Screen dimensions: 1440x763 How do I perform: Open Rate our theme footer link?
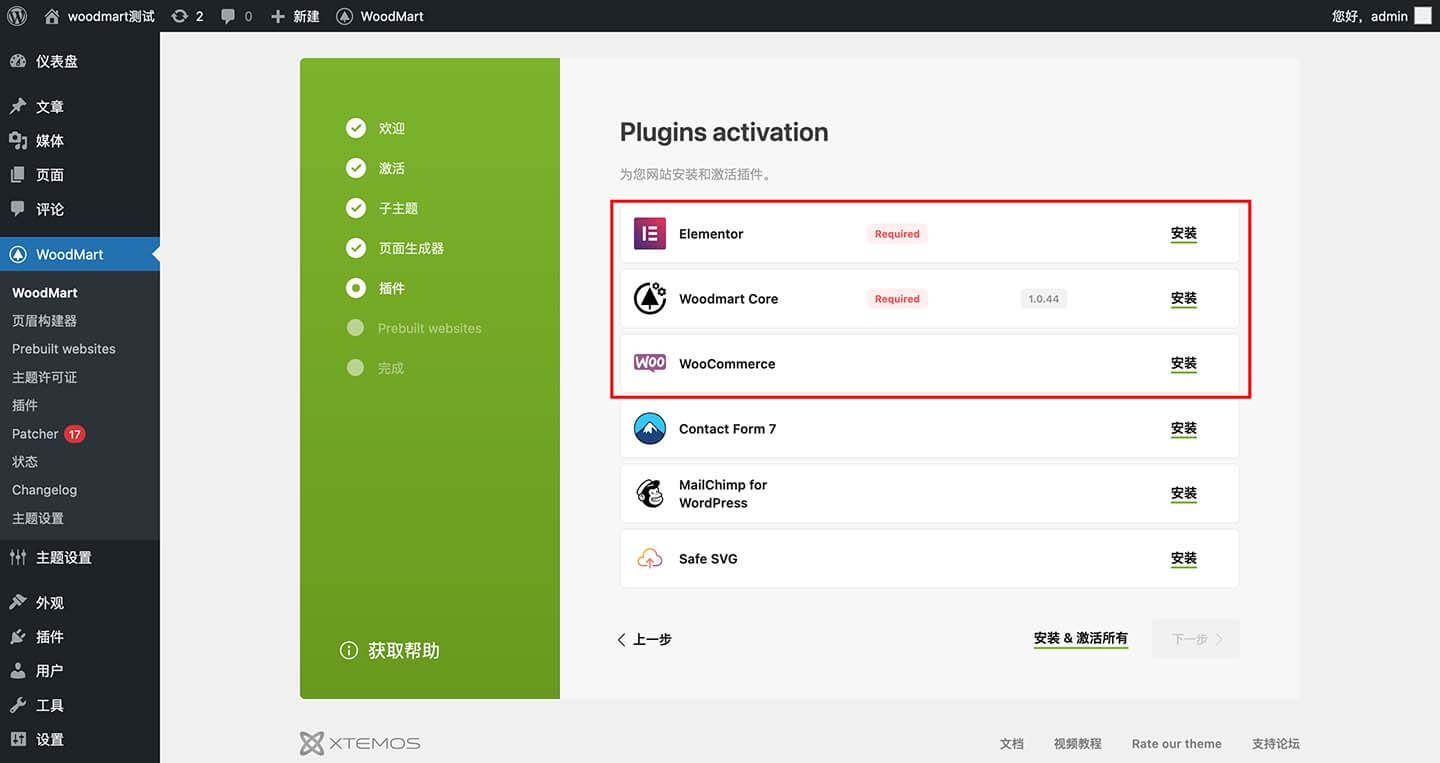1177,744
